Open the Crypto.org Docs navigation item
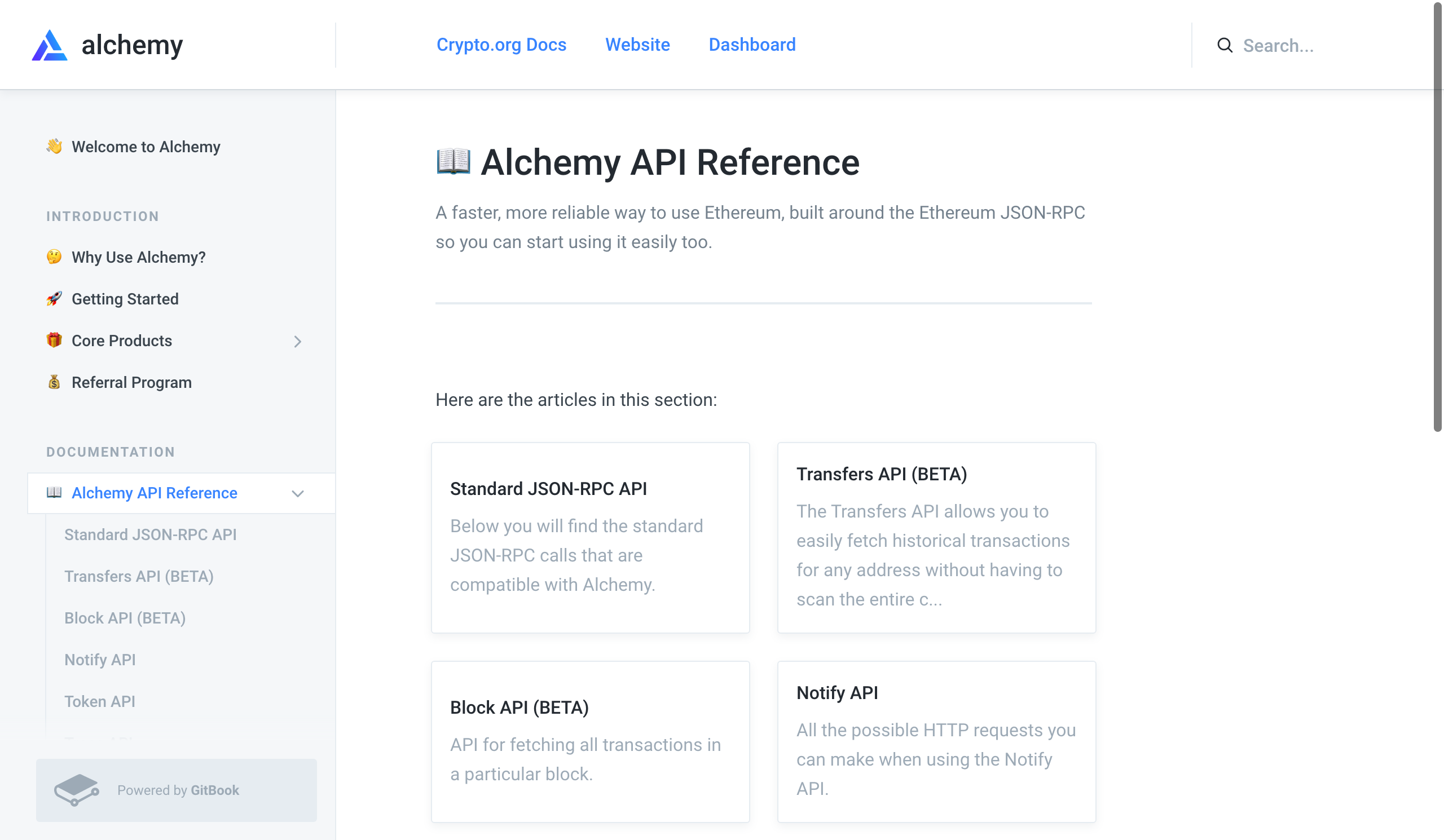Viewport: 1444px width, 840px height. (x=501, y=45)
